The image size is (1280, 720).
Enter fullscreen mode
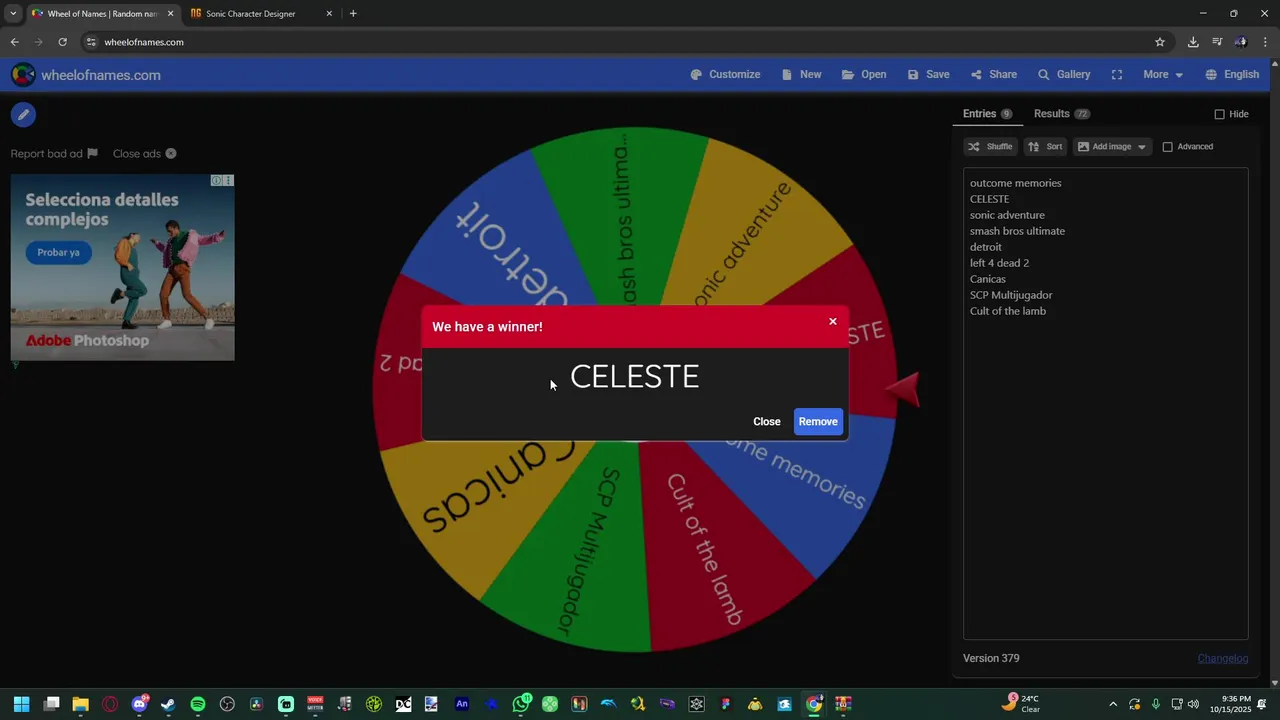[1117, 75]
